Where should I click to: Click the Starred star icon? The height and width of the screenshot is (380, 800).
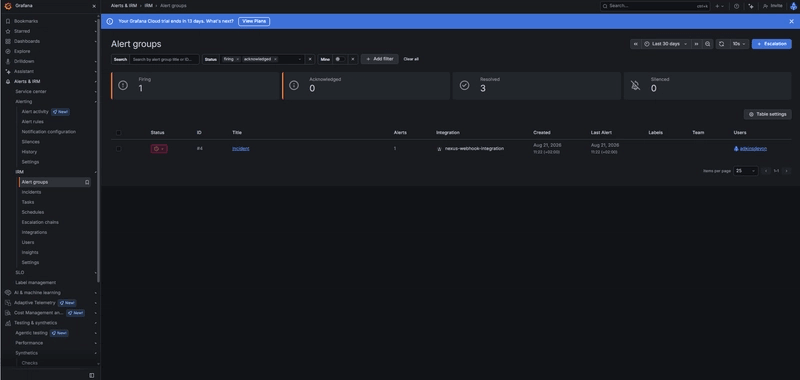pyautogui.click(x=8, y=31)
